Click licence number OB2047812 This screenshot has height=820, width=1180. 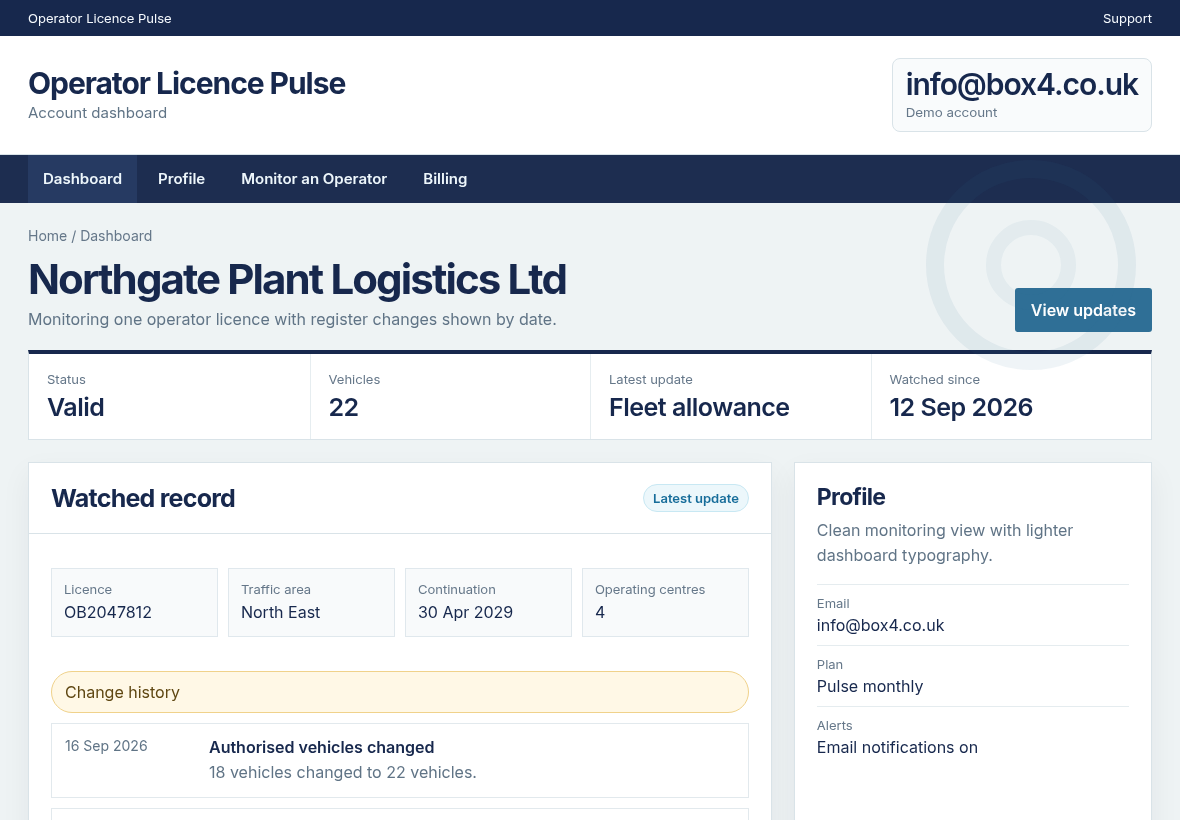(x=108, y=612)
